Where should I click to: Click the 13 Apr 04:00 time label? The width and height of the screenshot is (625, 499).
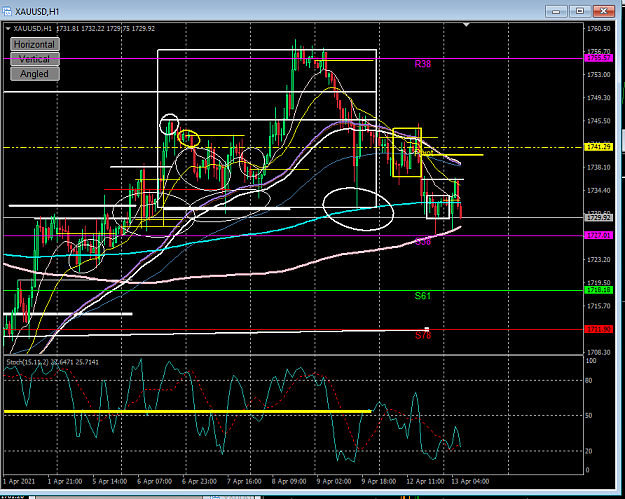(x=470, y=481)
